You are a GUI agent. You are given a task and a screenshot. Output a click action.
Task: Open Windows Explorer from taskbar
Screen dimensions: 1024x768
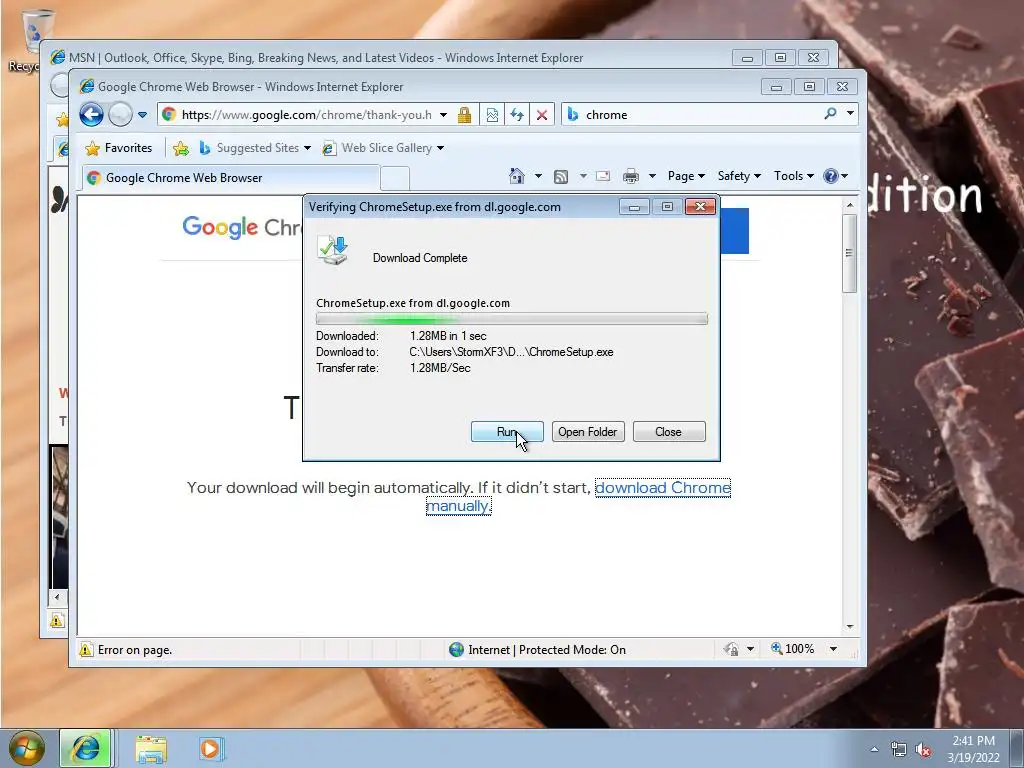click(x=152, y=748)
